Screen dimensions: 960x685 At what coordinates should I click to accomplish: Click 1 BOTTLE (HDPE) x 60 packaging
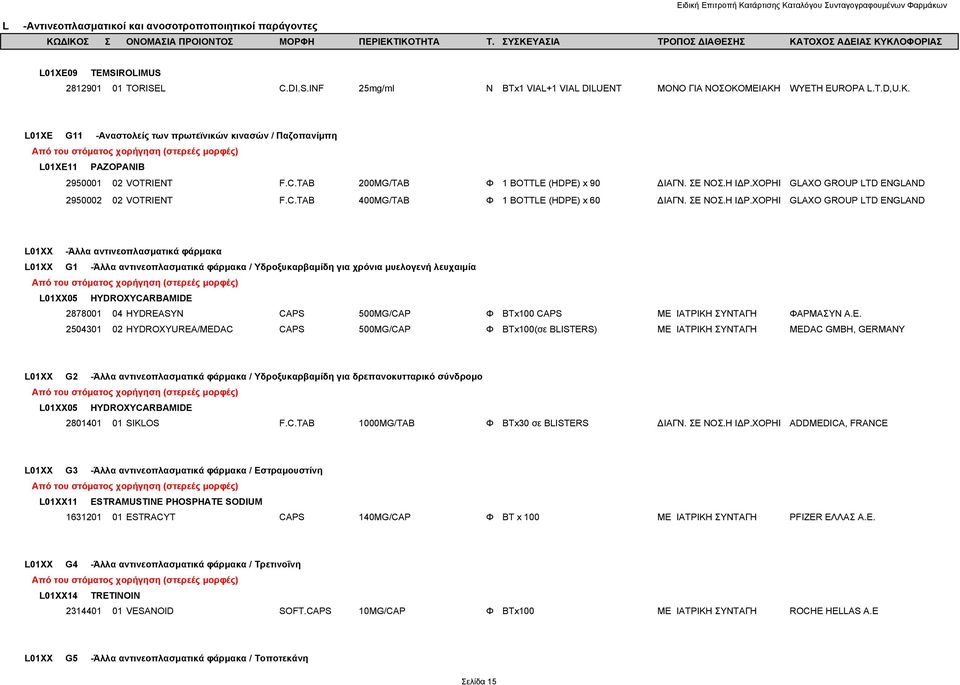[551, 200]
